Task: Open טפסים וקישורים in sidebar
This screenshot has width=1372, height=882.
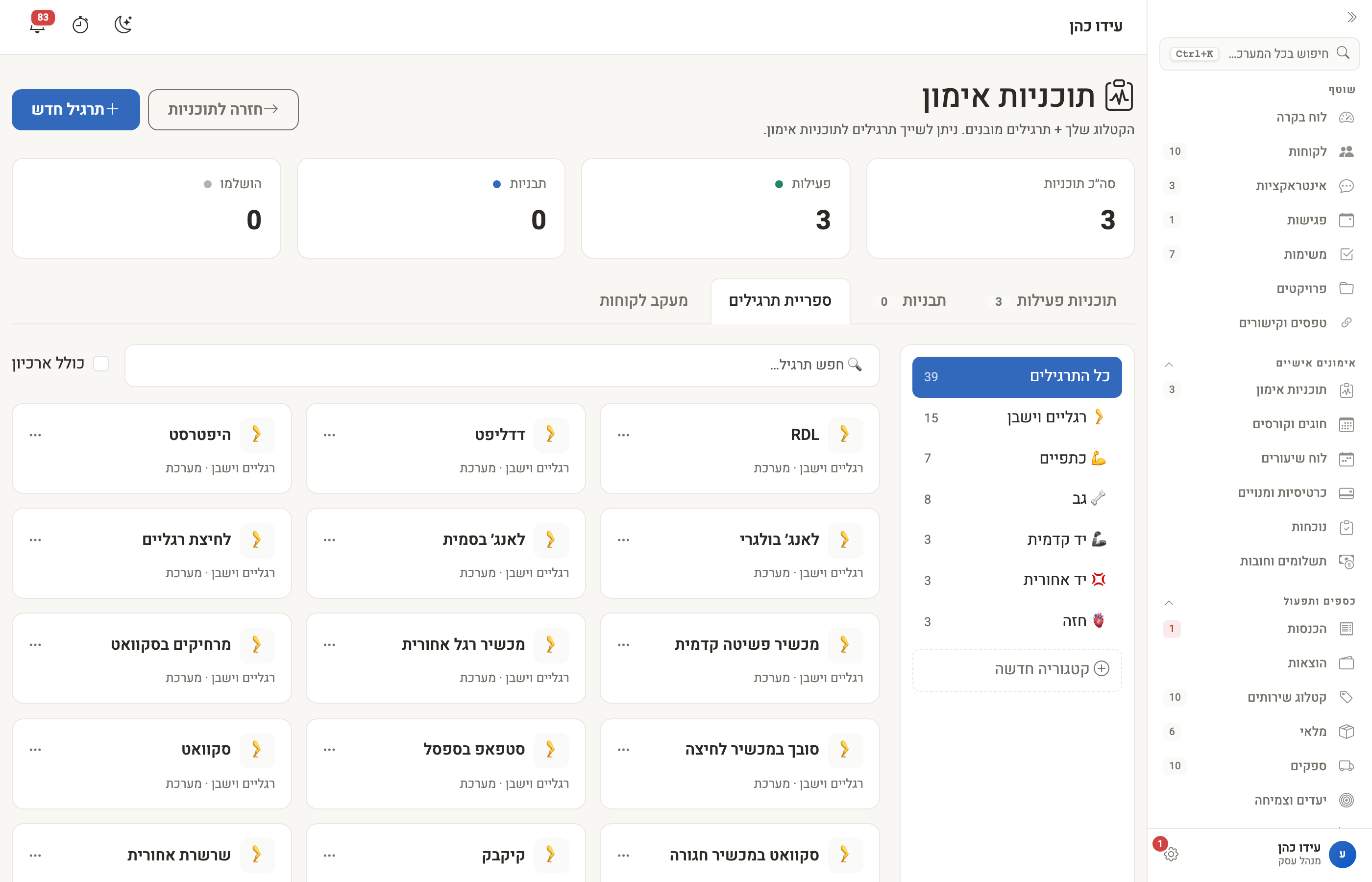Action: point(1259,323)
